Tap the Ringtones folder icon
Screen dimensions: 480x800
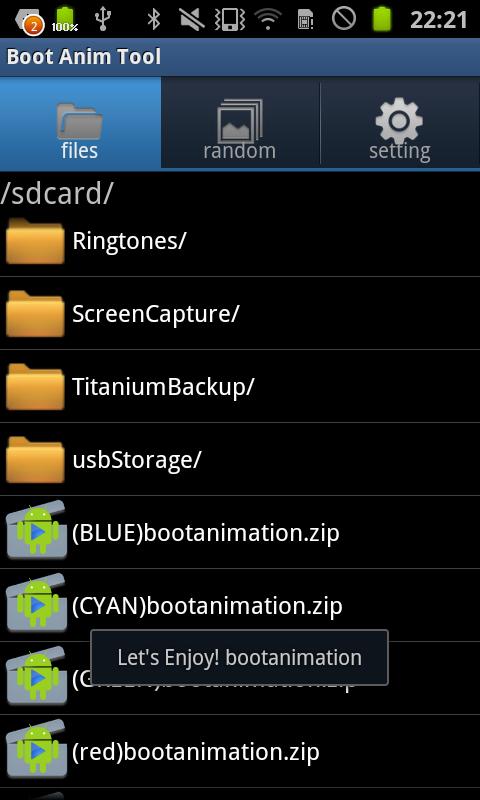point(35,241)
